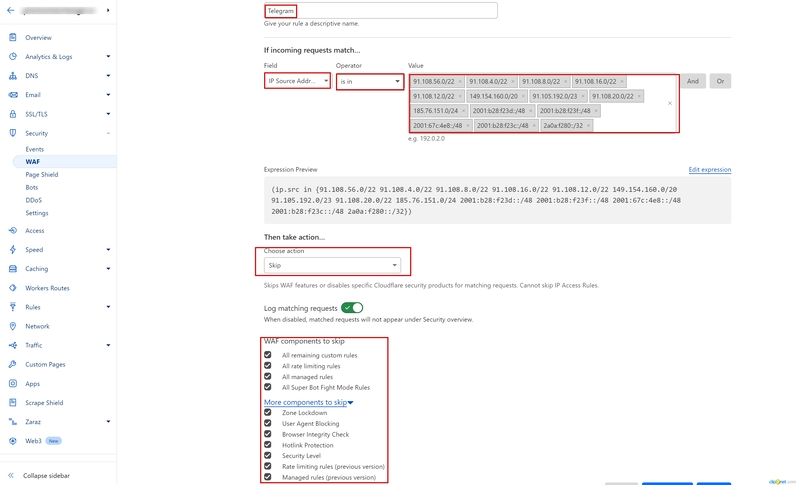
Task: Click the DNS network icon
Action: pyautogui.click(x=13, y=75)
